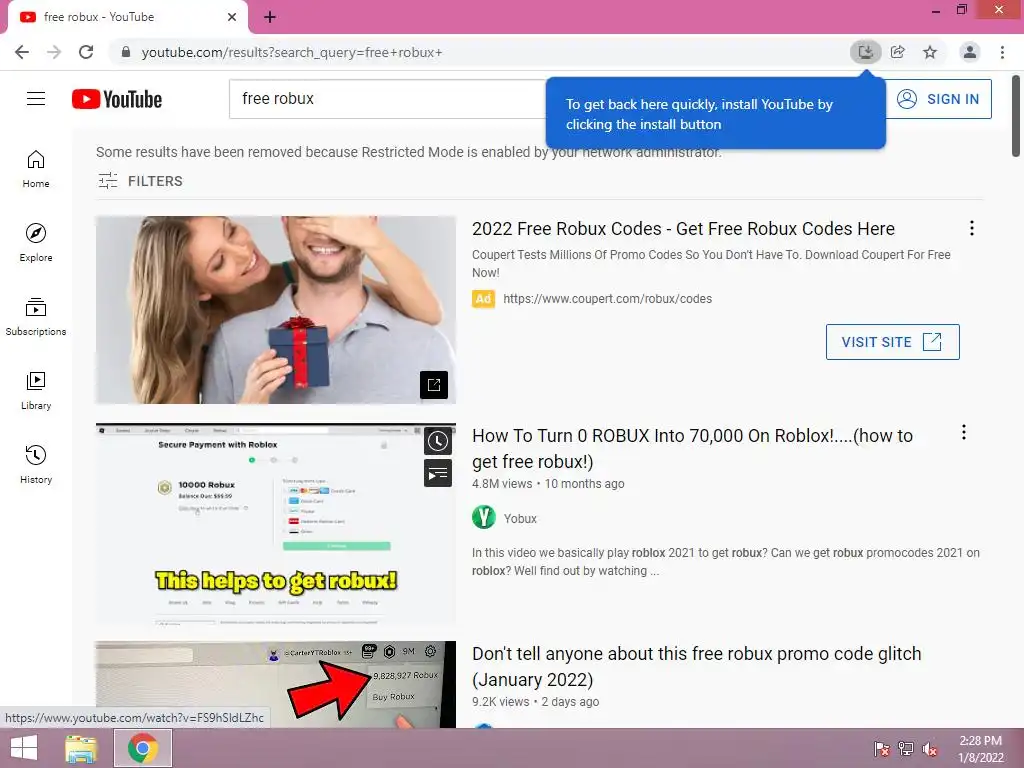Click the Yobux channel avatar

(x=484, y=518)
